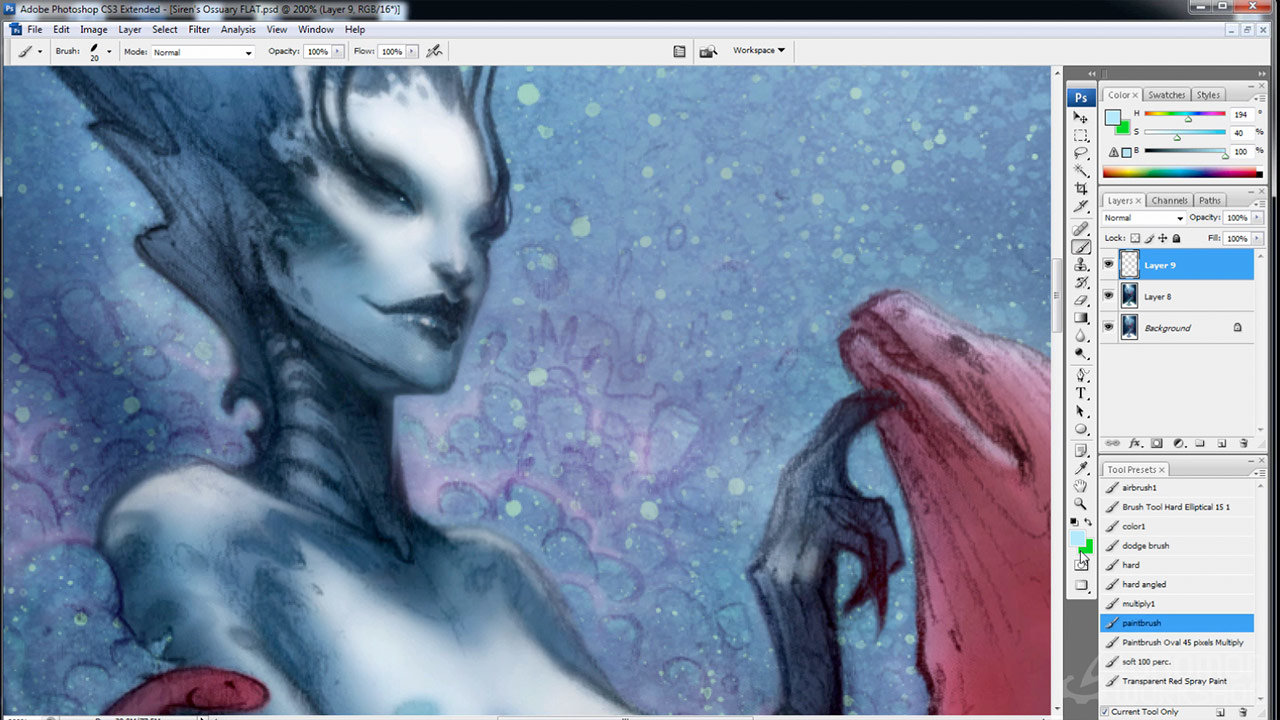Select the Rectangular Marquee tool

coord(1081,136)
